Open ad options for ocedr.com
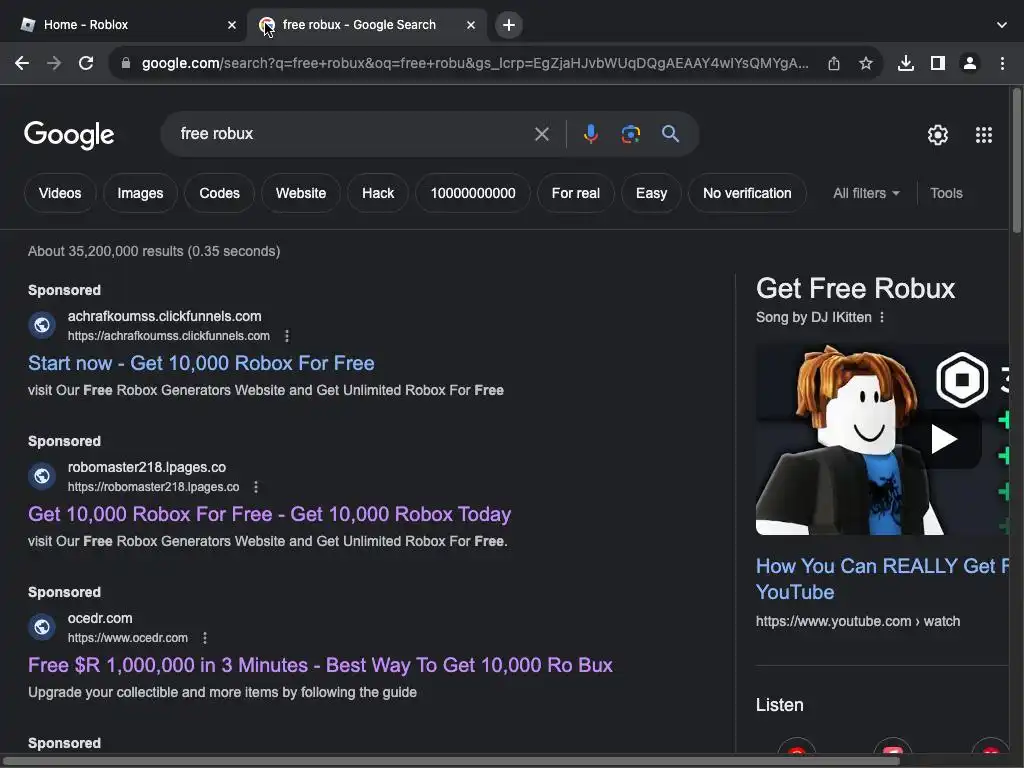 [205, 637]
